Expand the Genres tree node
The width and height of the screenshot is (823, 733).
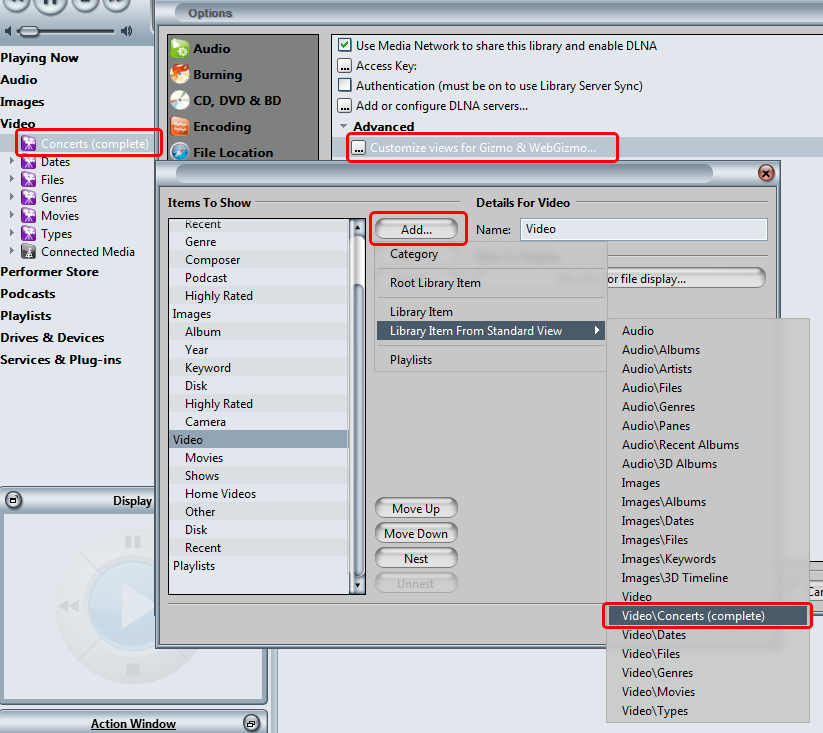(x=12, y=197)
